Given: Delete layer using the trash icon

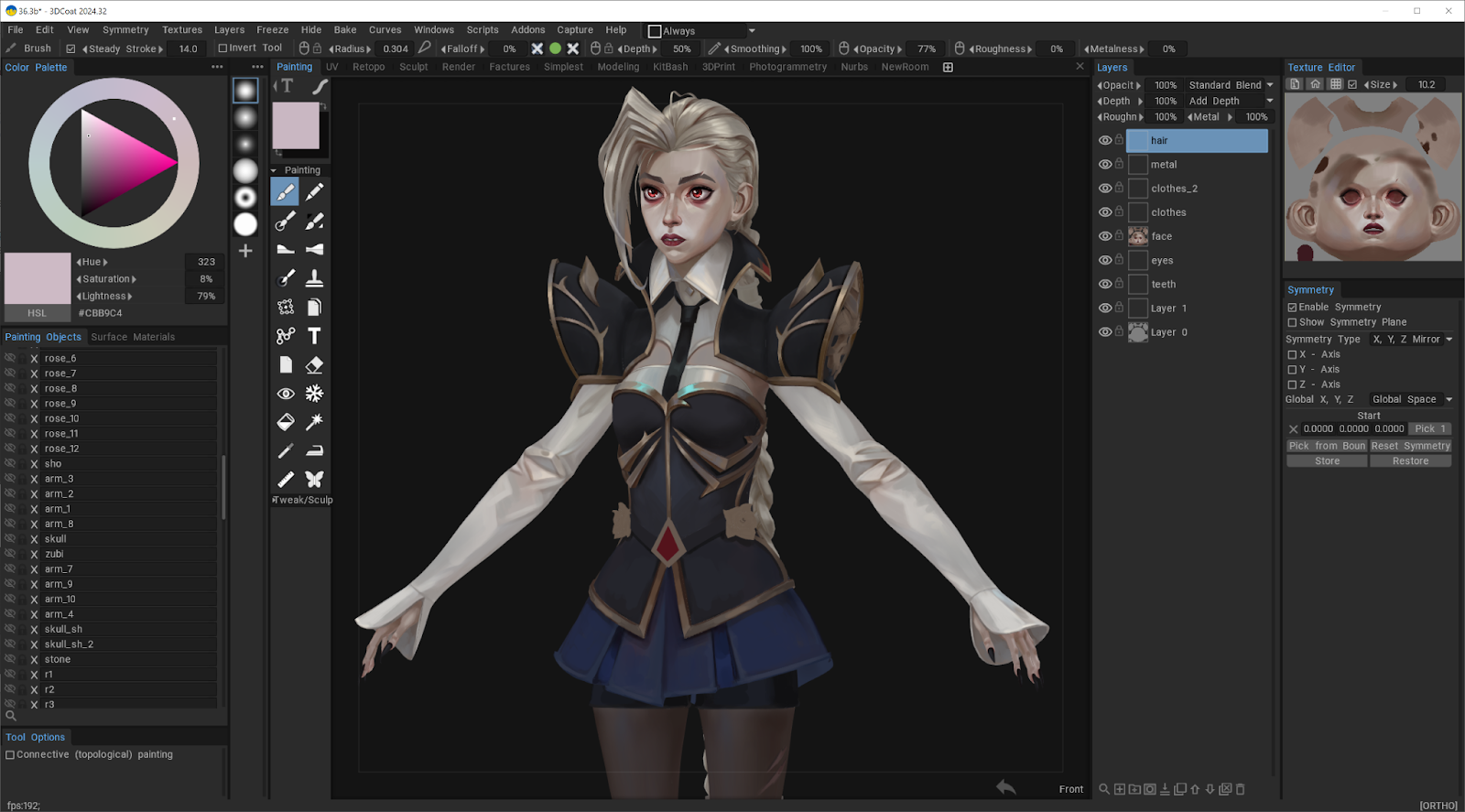Looking at the screenshot, I should tap(1241, 789).
